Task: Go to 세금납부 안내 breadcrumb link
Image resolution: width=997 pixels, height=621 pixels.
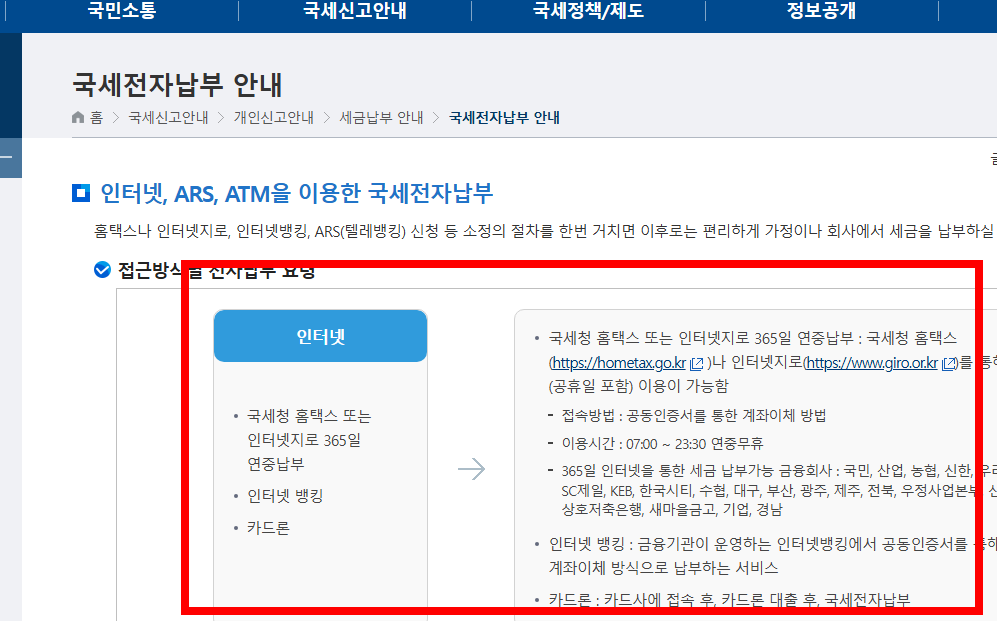Action: [x=381, y=118]
